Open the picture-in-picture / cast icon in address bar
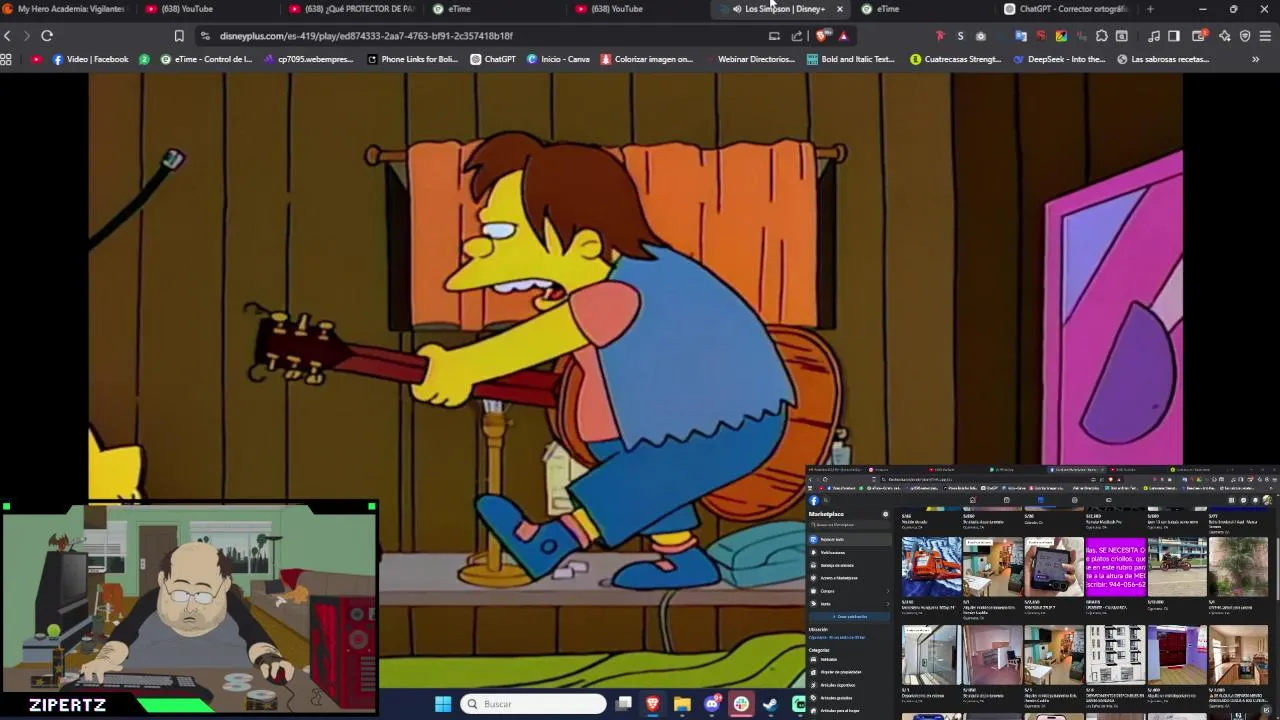This screenshot has width=1280, height=720. coord(774,36)
